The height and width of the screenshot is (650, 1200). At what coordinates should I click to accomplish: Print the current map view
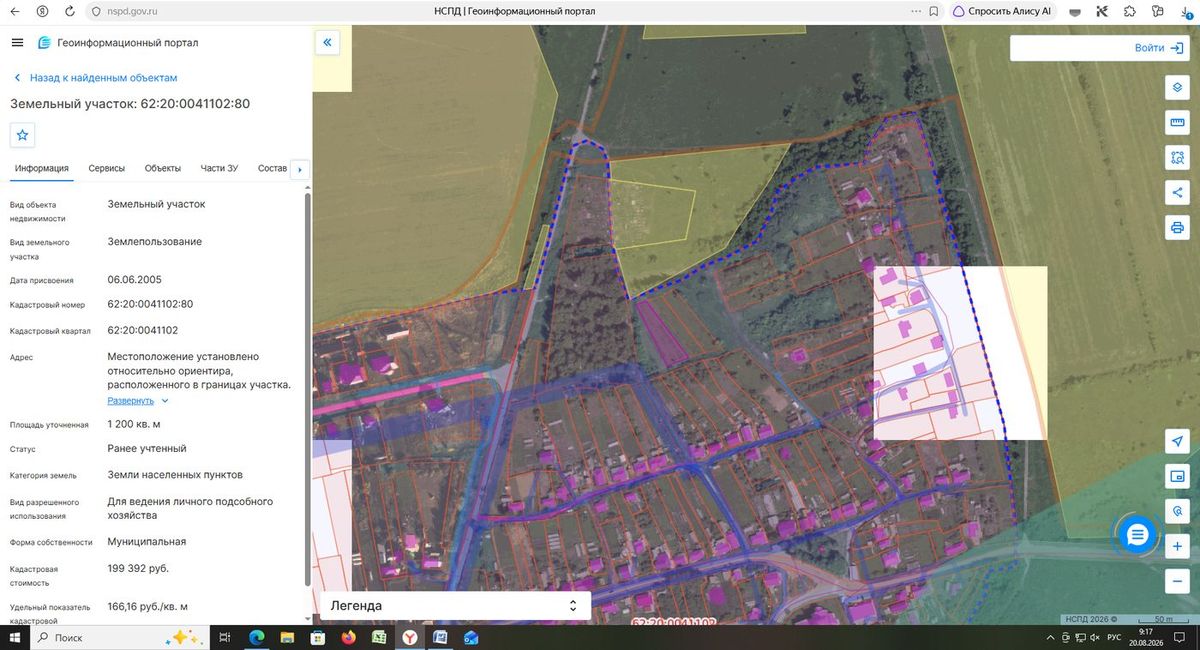click(1177, 228)
